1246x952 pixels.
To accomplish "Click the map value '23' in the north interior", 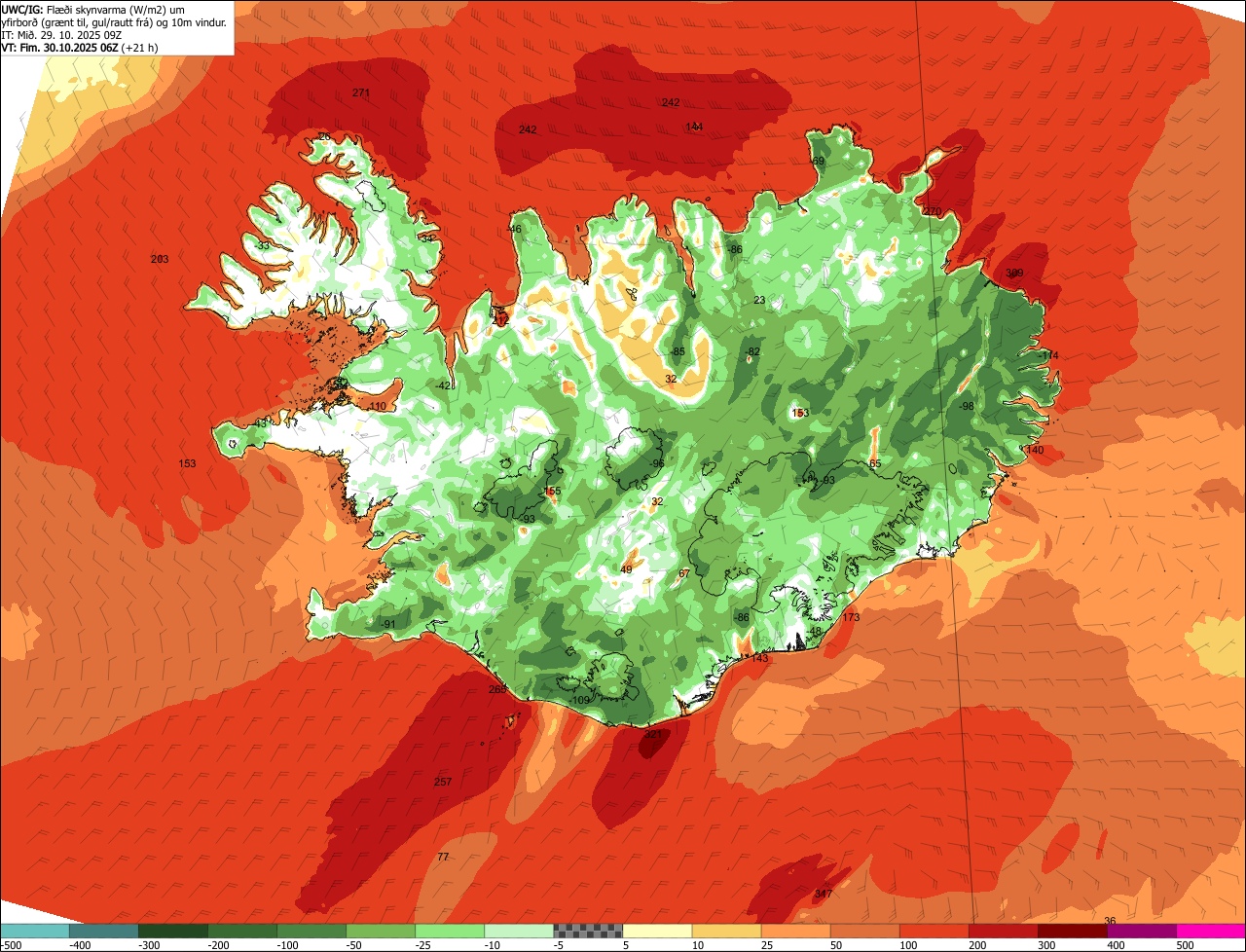I will [759, 301].
